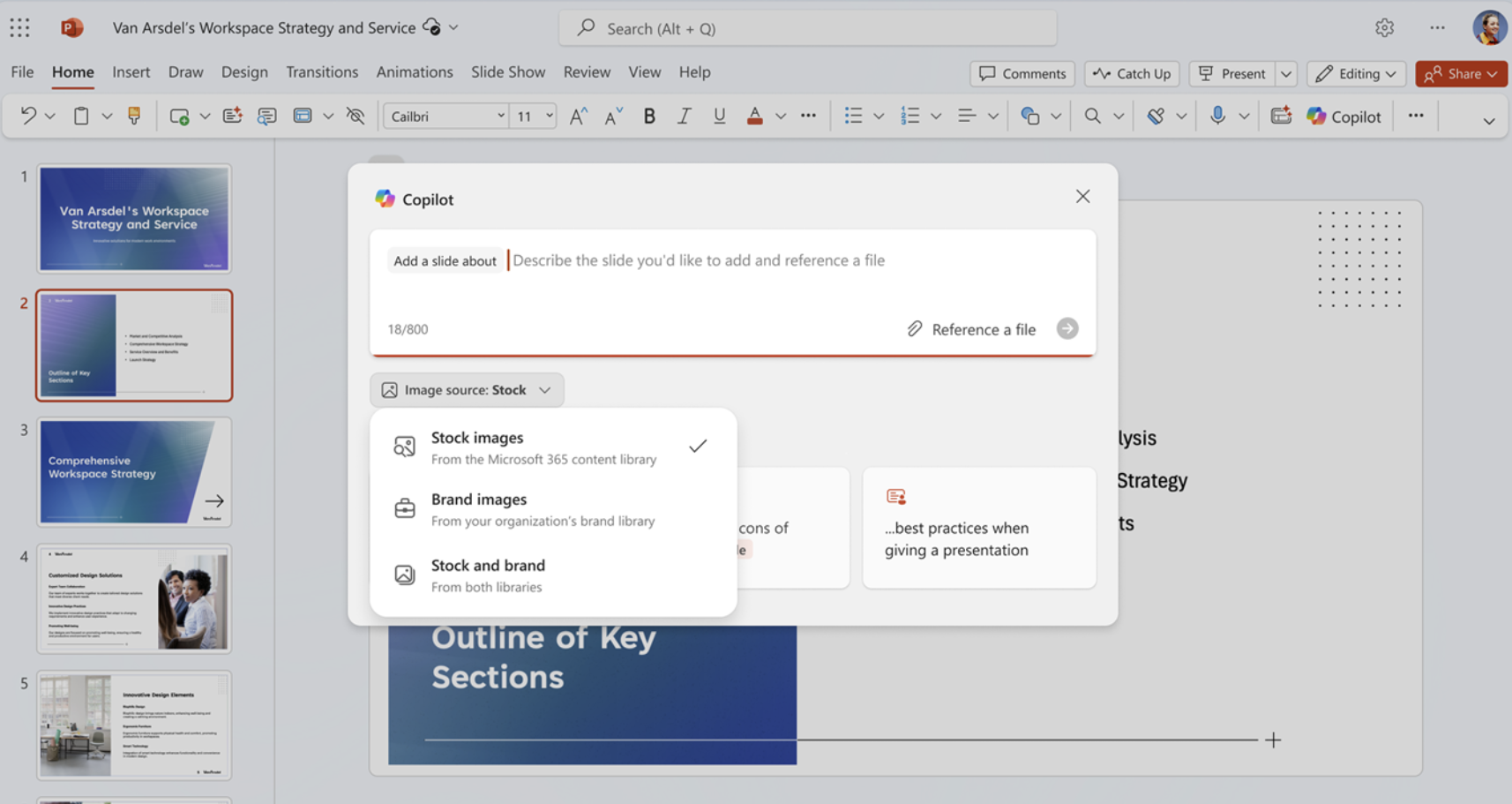Image resolution: width=1512 pixels, height=804 pixels.
Task: Click the paperclip icon beside Reference a file
Action: coord(915,329)
